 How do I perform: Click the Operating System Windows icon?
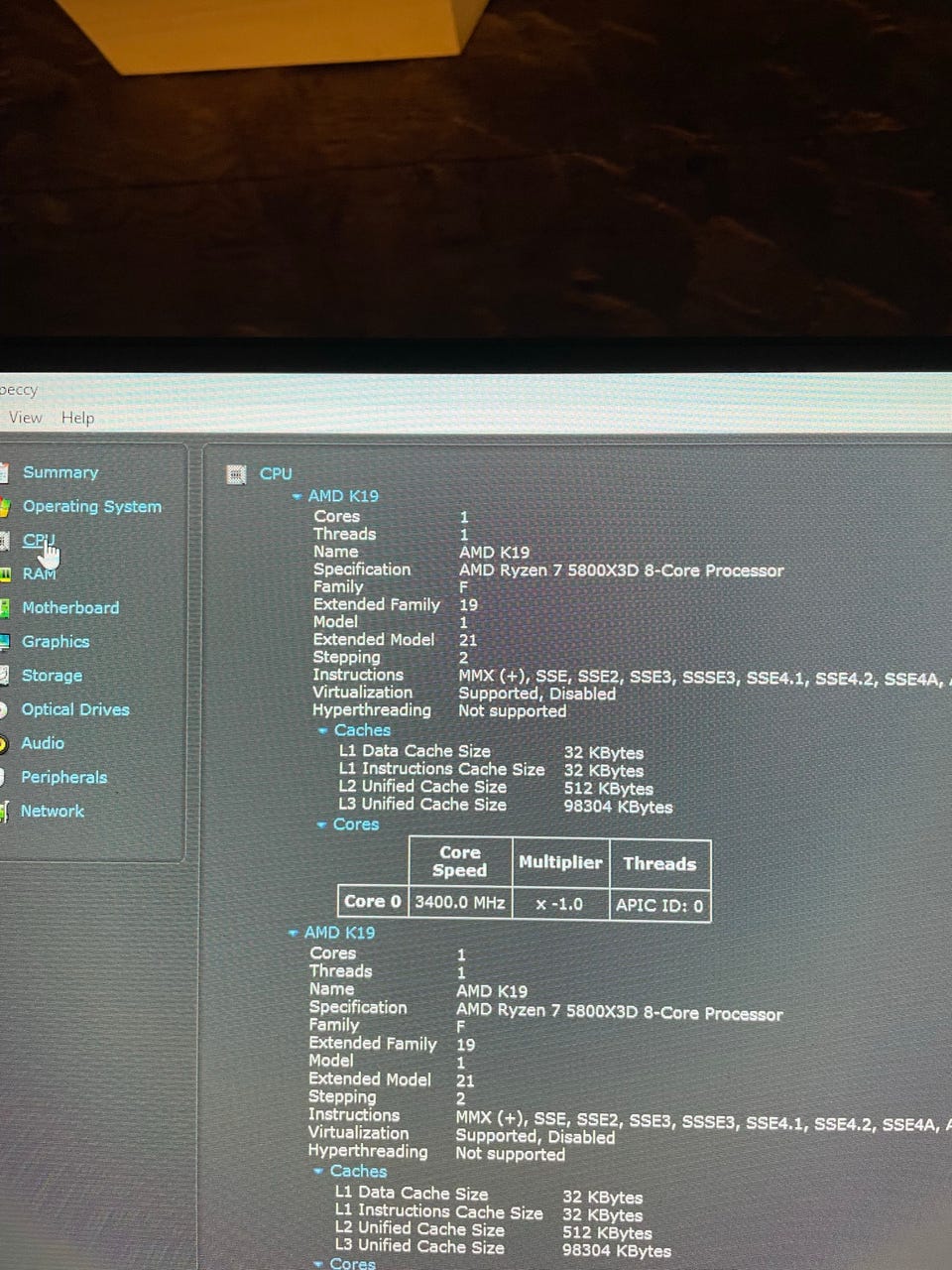point(5,507)
